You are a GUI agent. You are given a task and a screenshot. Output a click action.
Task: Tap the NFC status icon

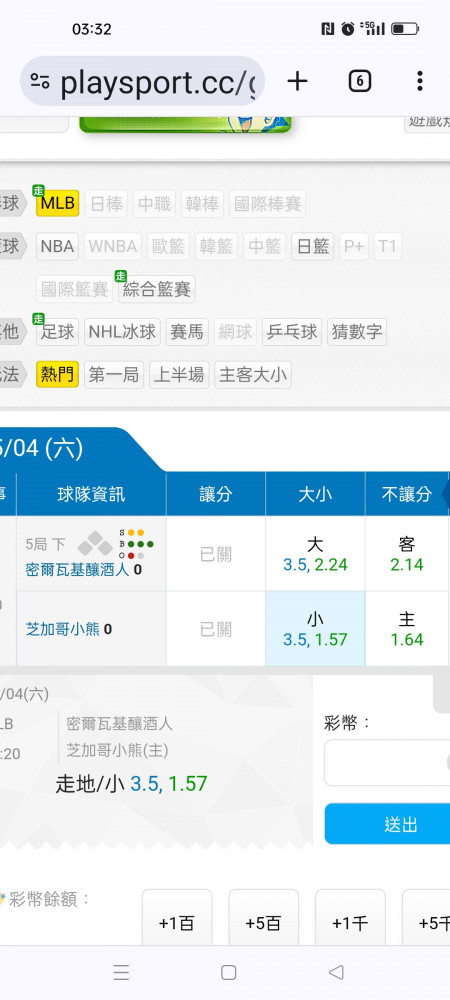328,29
